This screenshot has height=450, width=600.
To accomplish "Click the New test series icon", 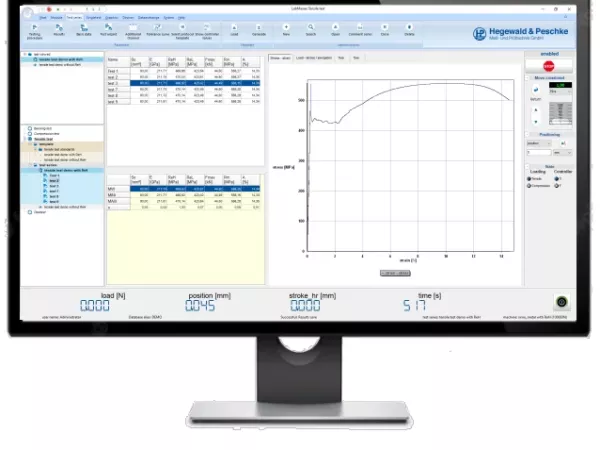I will (287, 32).
